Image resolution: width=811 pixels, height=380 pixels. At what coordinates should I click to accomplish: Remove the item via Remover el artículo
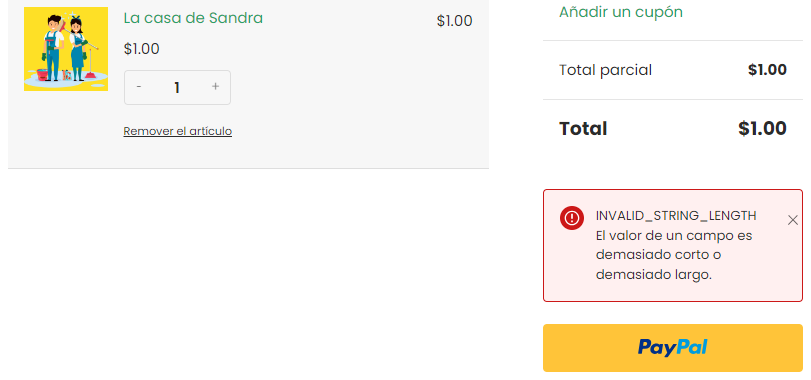coord(177,131)
